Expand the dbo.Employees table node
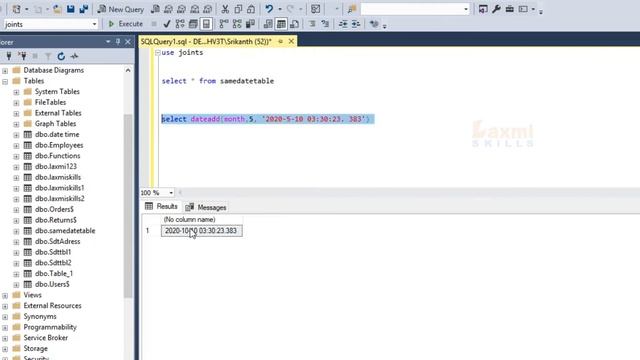Viewport: 640px width, 360px height. click(16, 146)
